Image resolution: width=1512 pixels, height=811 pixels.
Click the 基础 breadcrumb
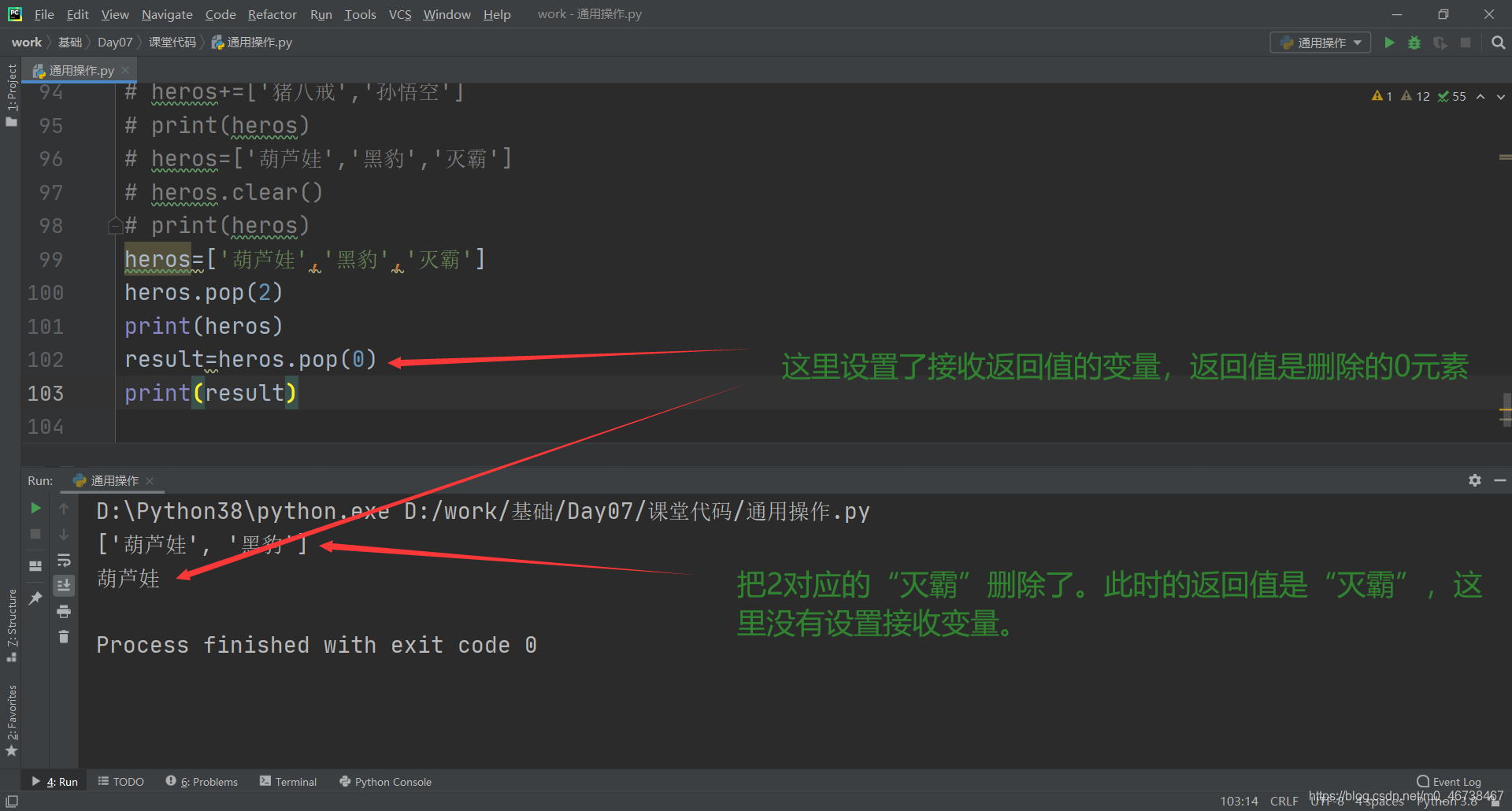[70, 43]
